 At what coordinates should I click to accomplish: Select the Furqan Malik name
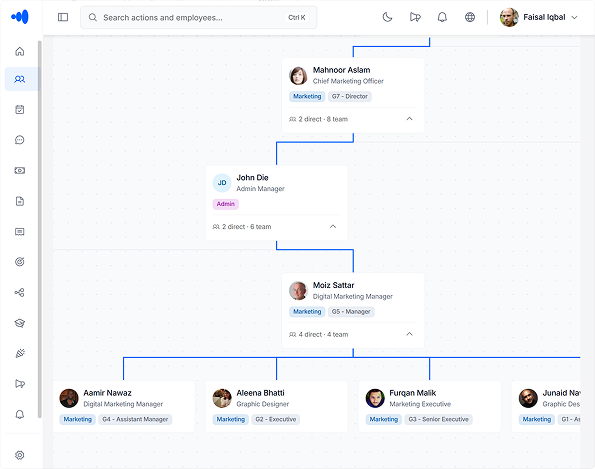click(x=413, y=393)
